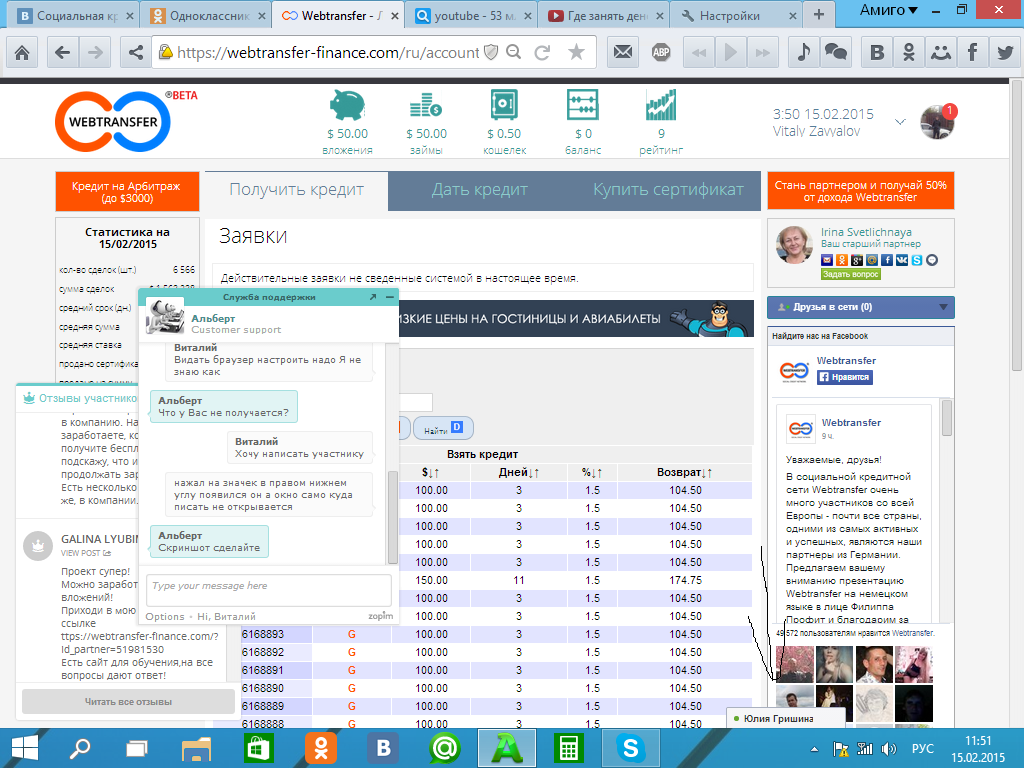Click the Кредит на Арбитраж orange button

click(x=127, y=192)
